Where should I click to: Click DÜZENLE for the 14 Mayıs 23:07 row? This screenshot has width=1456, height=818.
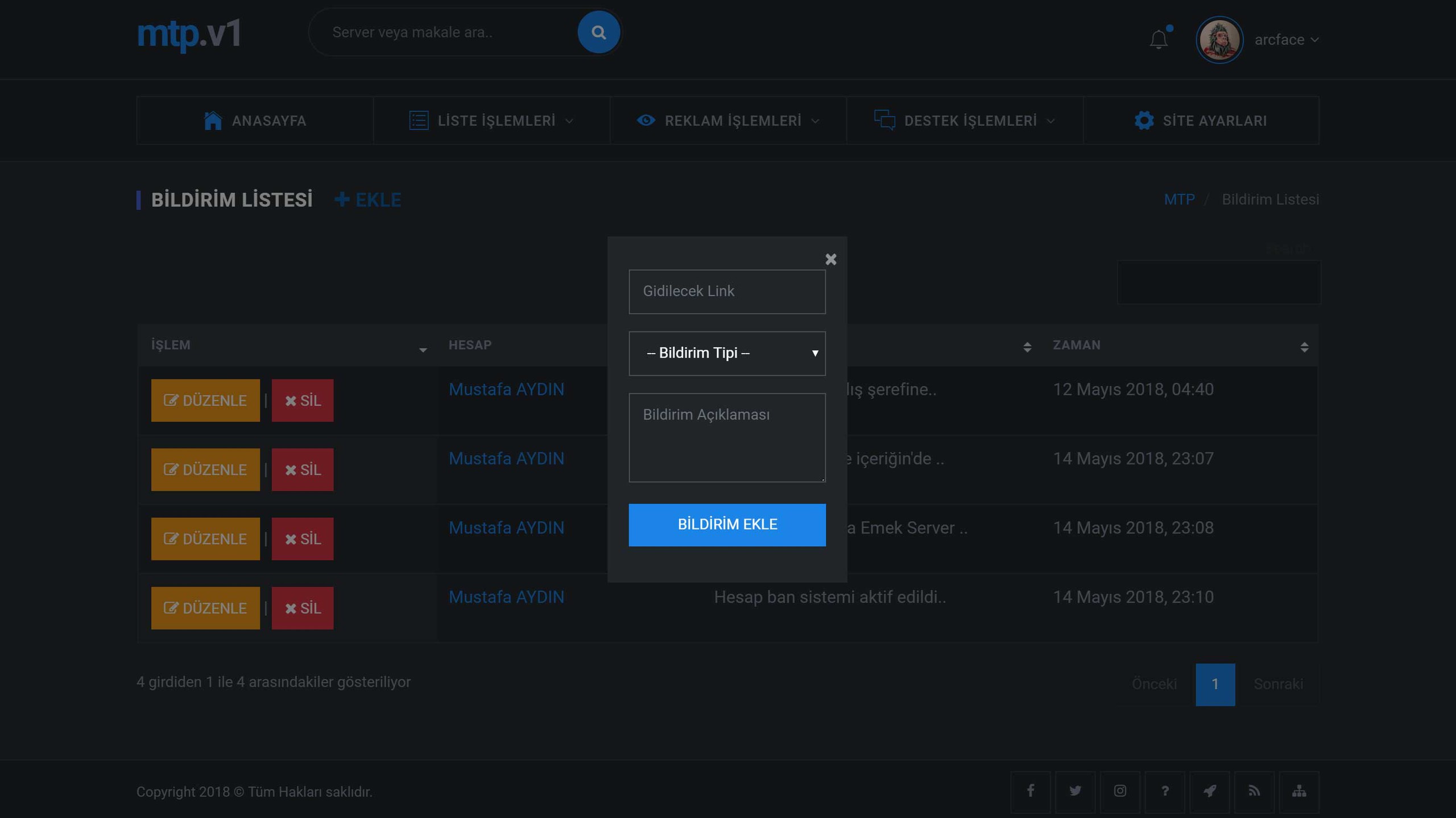pos(205,470)
